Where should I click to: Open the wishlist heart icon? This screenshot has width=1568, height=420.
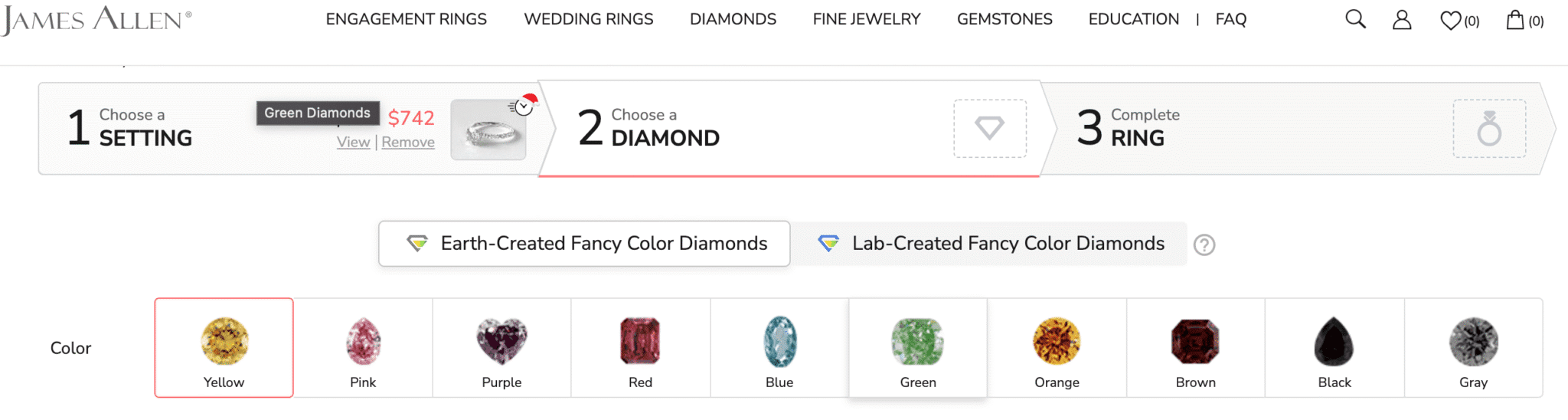pos(1451,21)
